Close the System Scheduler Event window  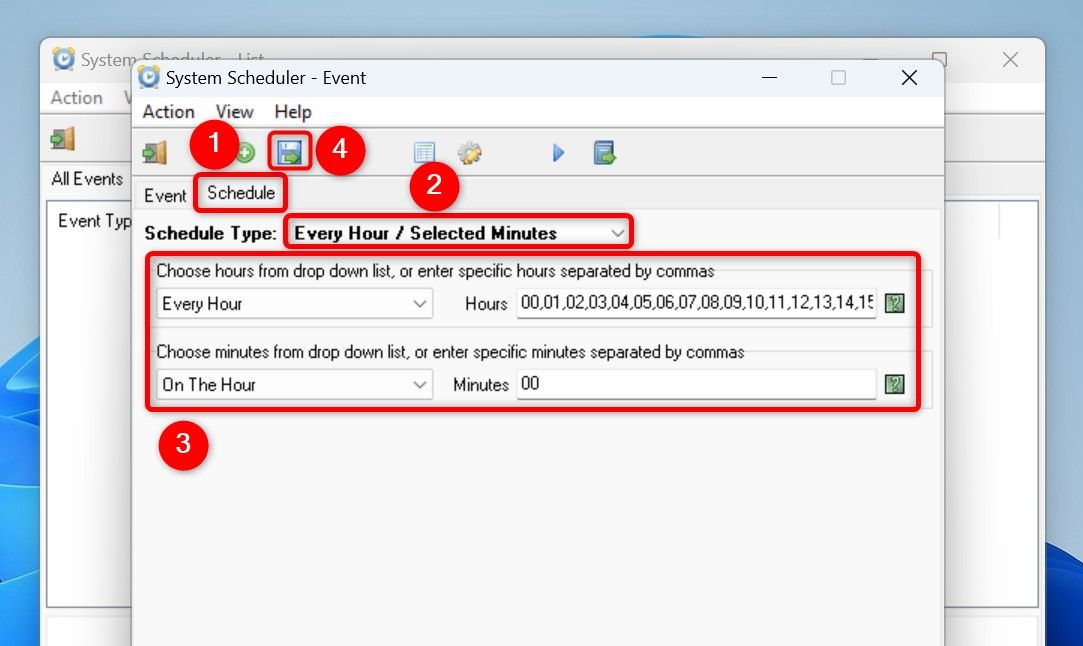pyautogui.click(x=910, y=77)
